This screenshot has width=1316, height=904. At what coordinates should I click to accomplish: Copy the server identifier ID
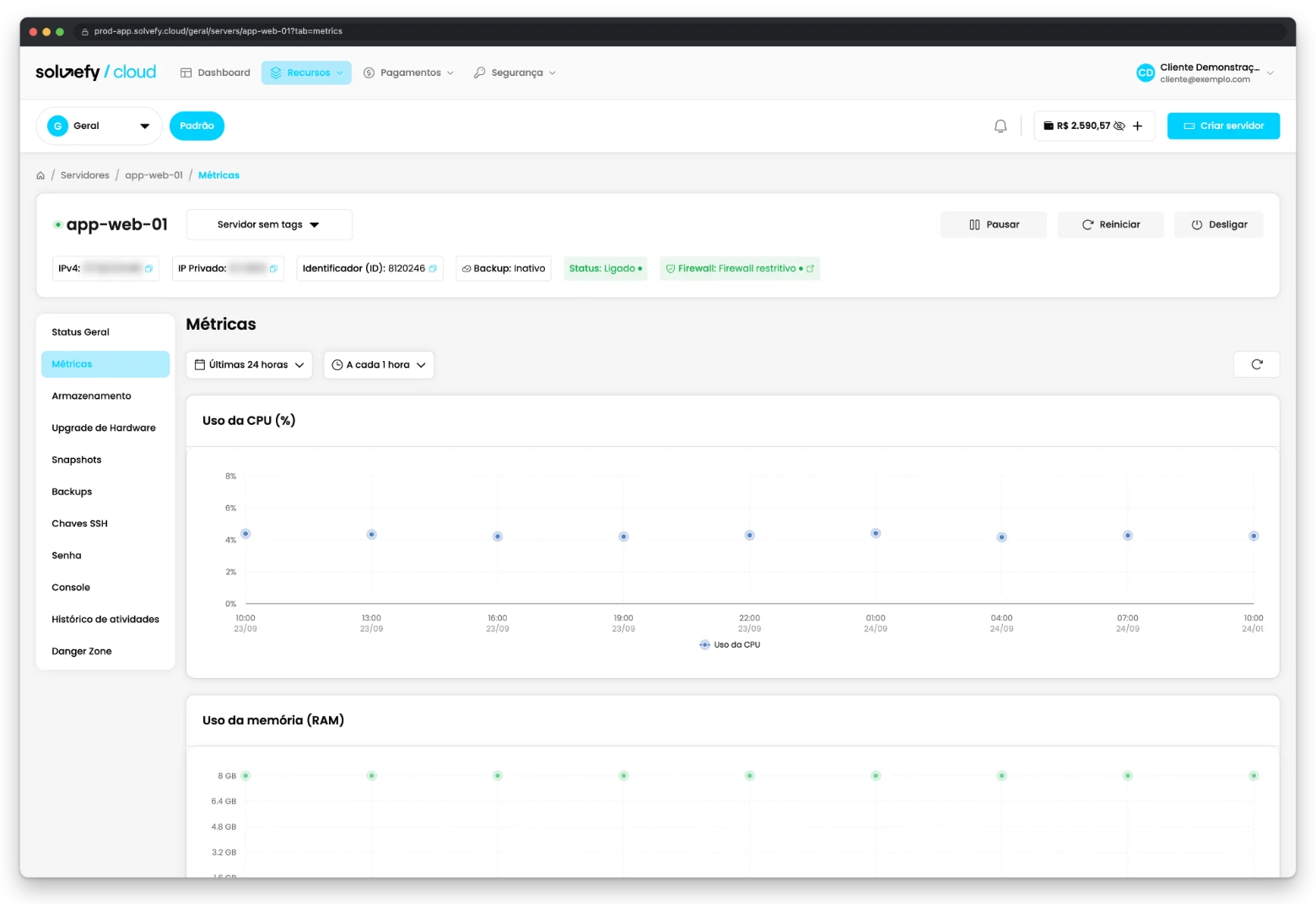click(x=433, y=269)
